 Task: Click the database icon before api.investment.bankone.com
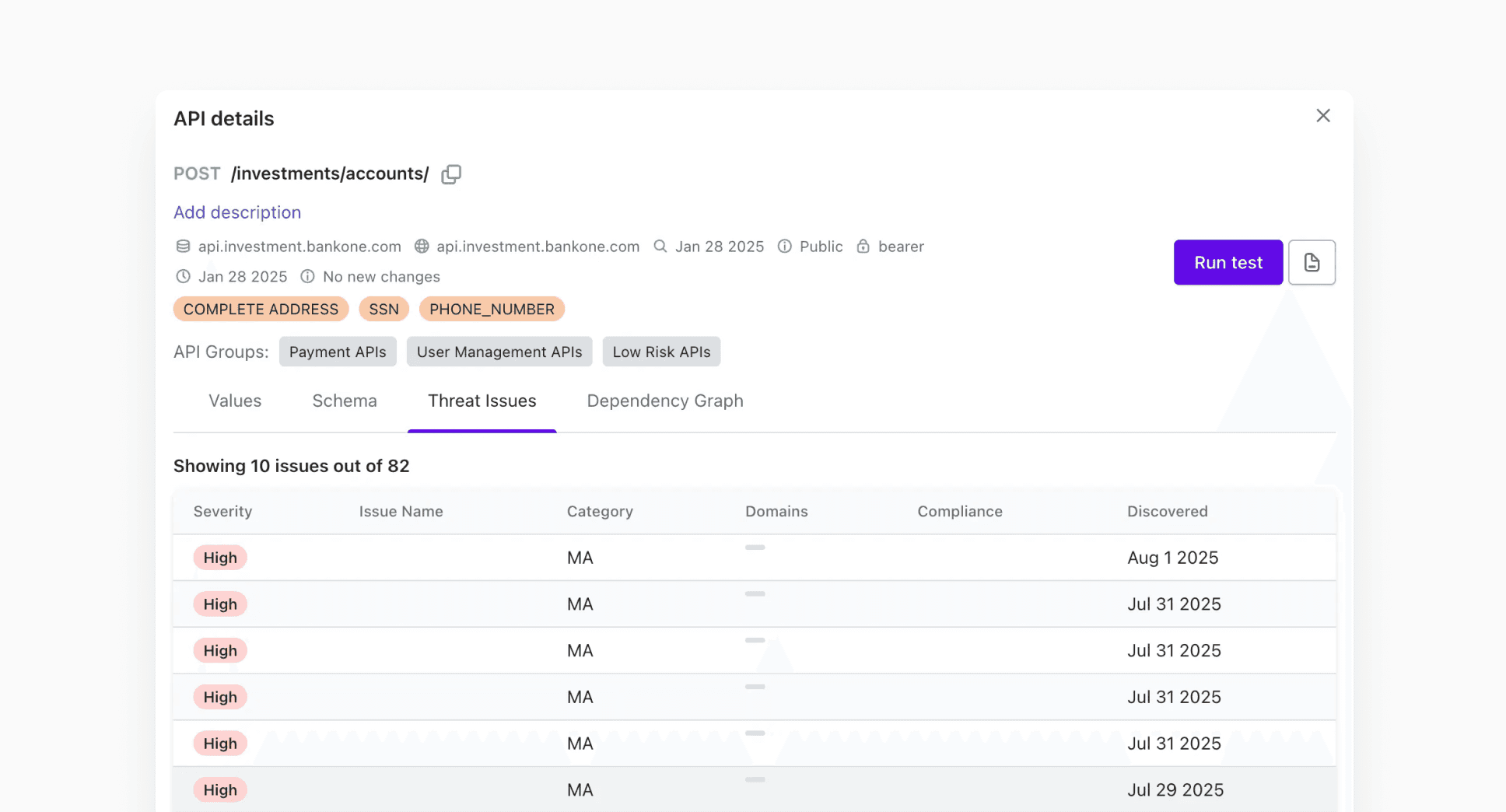point(182,246)
